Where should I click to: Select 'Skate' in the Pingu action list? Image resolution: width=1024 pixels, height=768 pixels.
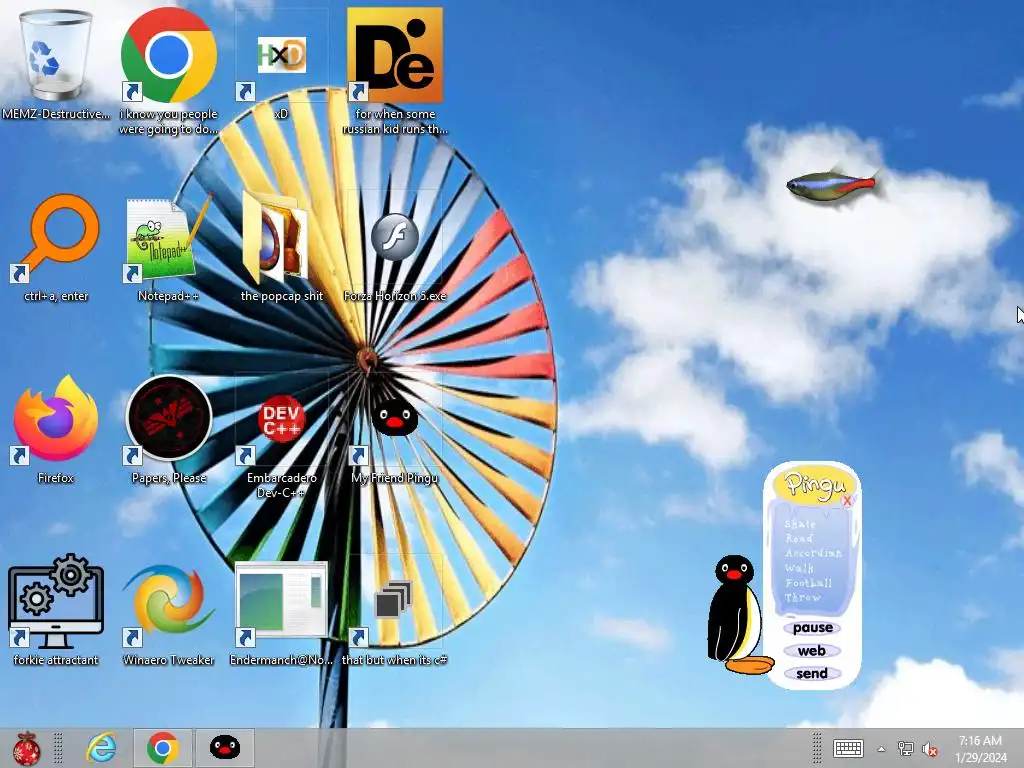[x=800, y=524]
